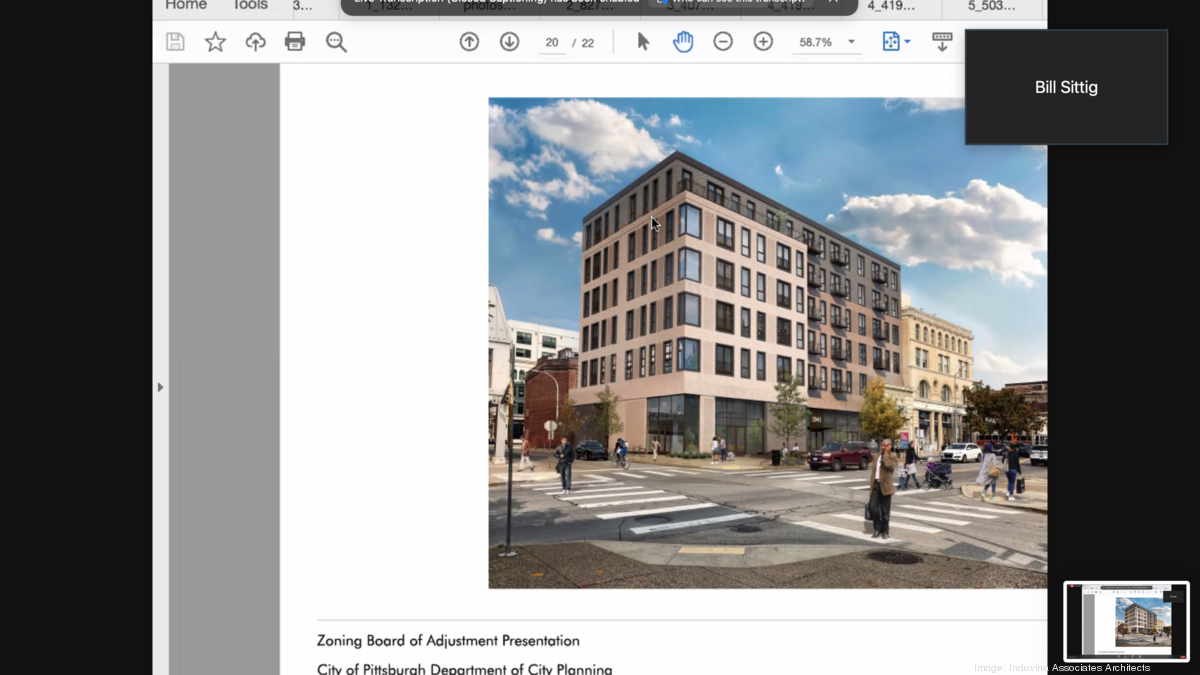Screen dimensions: 1200x675
Task: Save the PDF document
Action: [x=175, y=41]
